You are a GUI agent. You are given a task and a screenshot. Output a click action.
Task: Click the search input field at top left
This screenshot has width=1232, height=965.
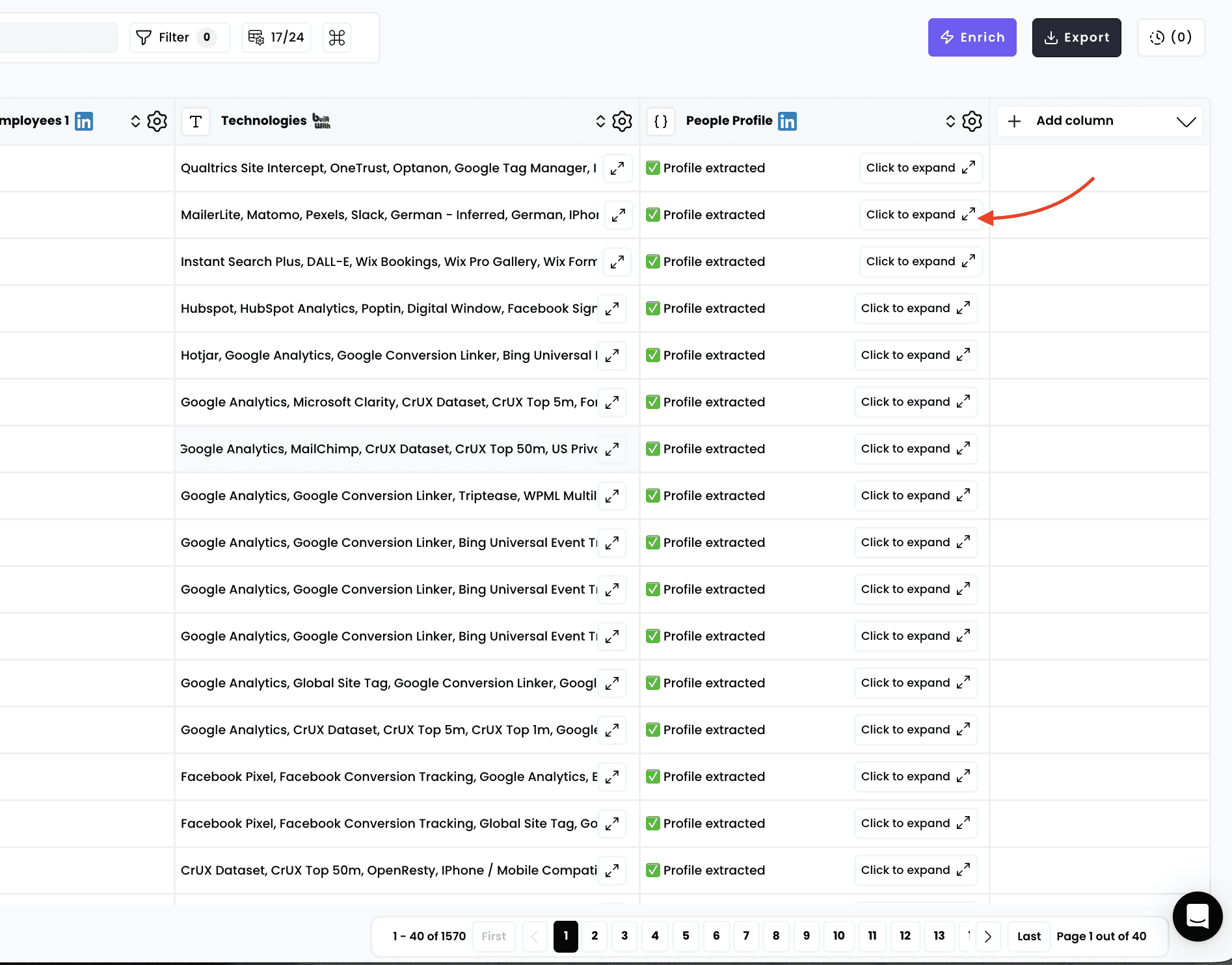click(59, 38)
